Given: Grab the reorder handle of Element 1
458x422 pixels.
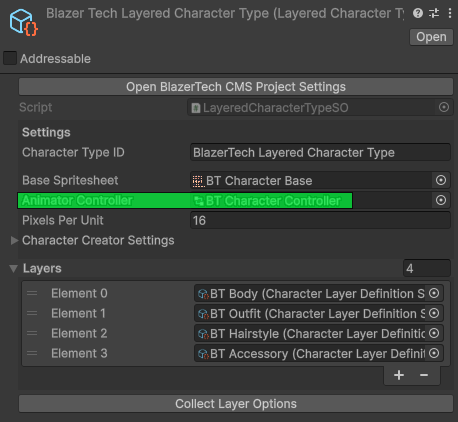Looking at the screenshot, I should 32,313.
